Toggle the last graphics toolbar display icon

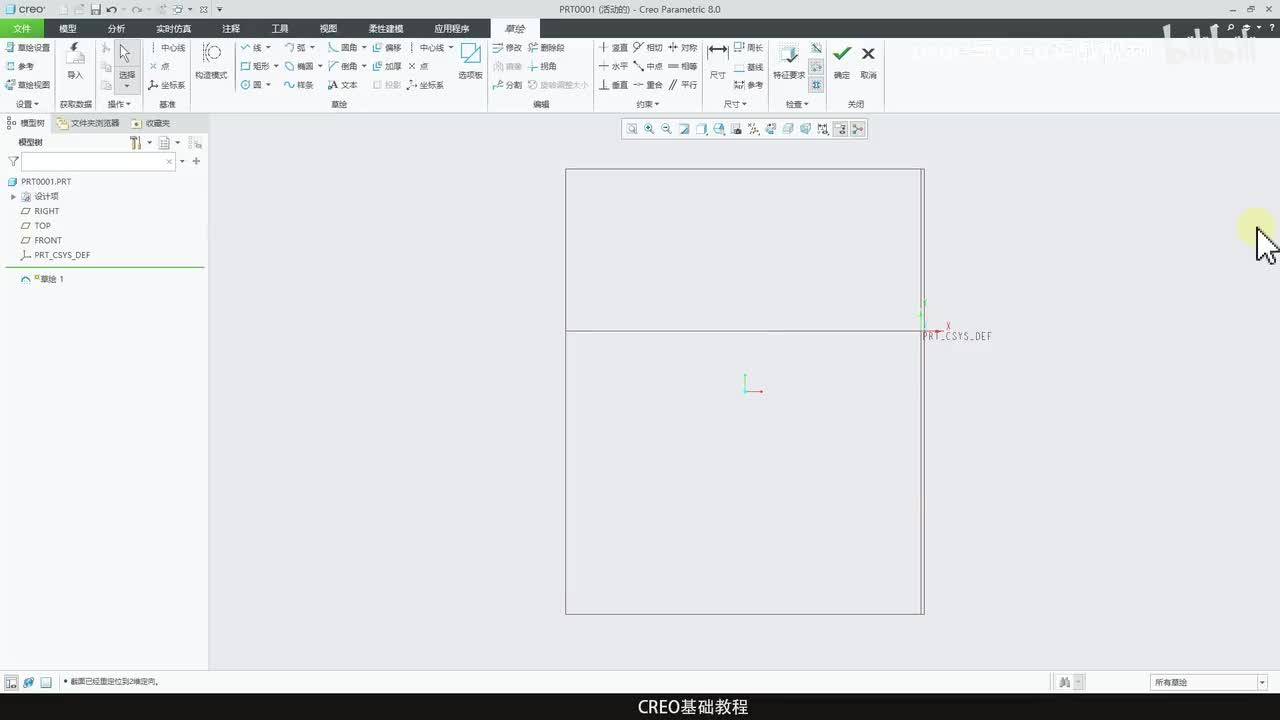coord(857,129)
